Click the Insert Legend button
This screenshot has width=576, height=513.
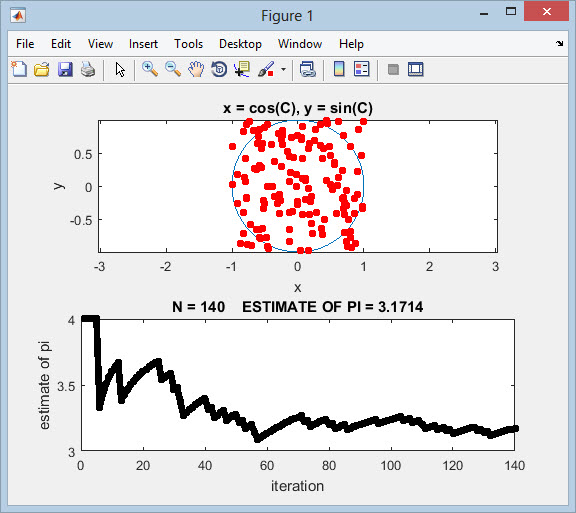(x=362, y=69)
